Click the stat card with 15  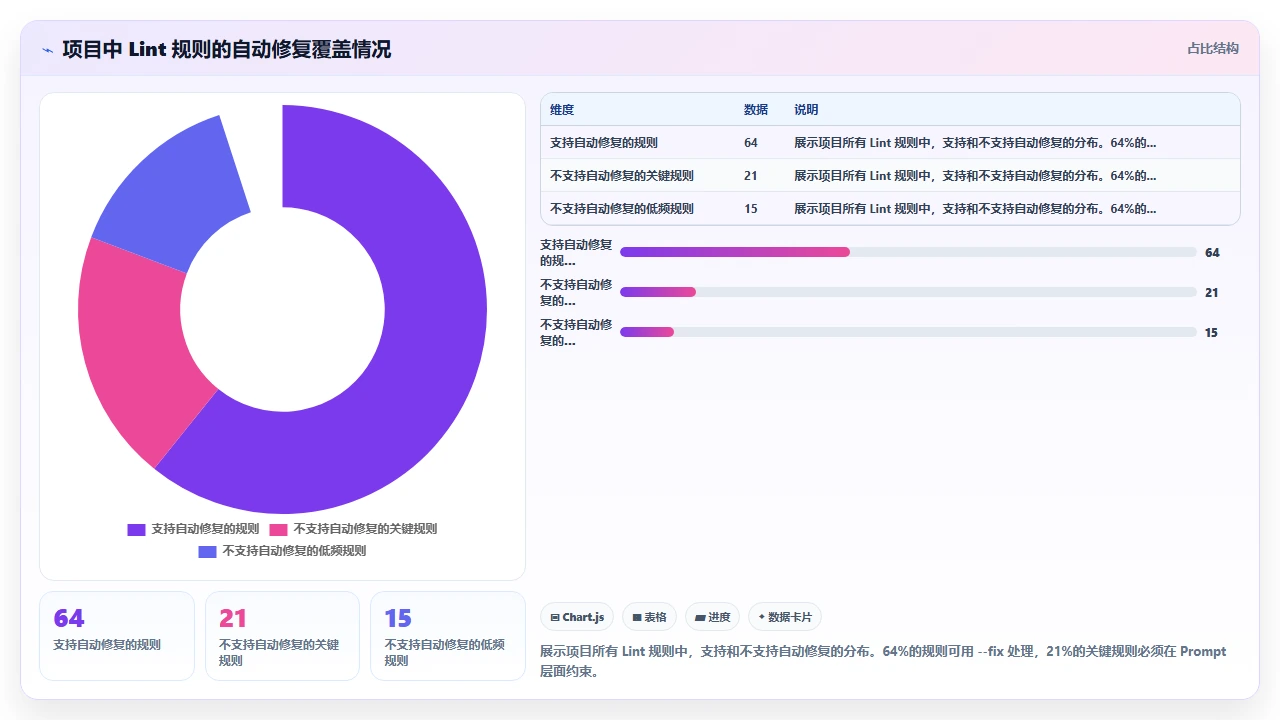(x=448, y=636)
